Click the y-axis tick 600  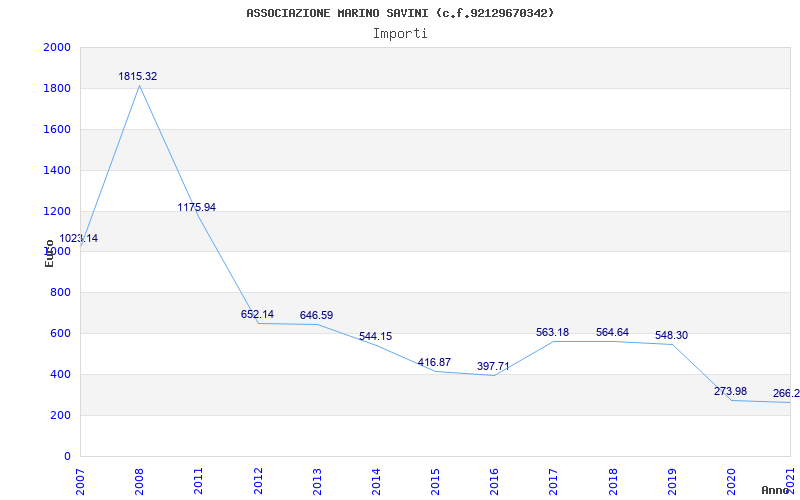(x=60, y=334)
